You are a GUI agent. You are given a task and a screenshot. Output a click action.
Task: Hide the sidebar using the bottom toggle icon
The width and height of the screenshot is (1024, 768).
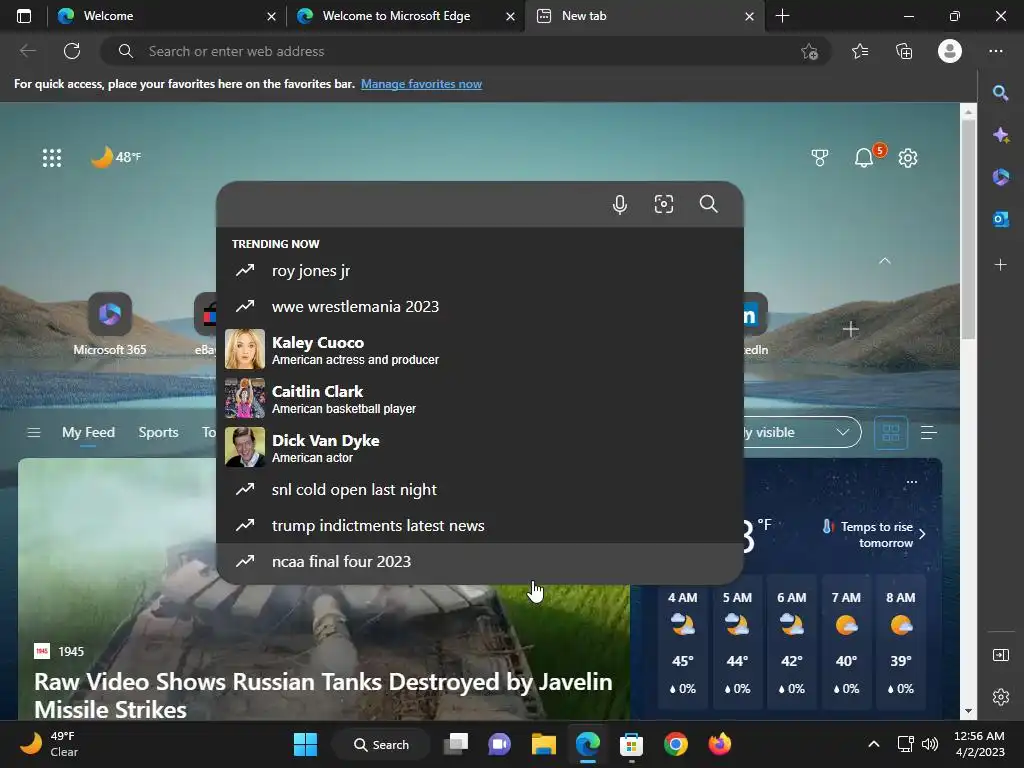point(1000,655)
